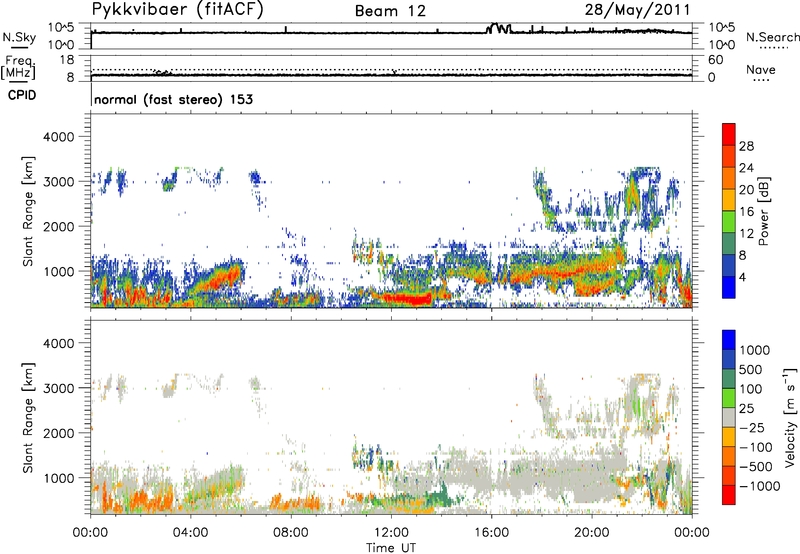Click the '-1000' label on Velocity colorbar
This screenshot has height=554, width=800.
tap(759, 486)
